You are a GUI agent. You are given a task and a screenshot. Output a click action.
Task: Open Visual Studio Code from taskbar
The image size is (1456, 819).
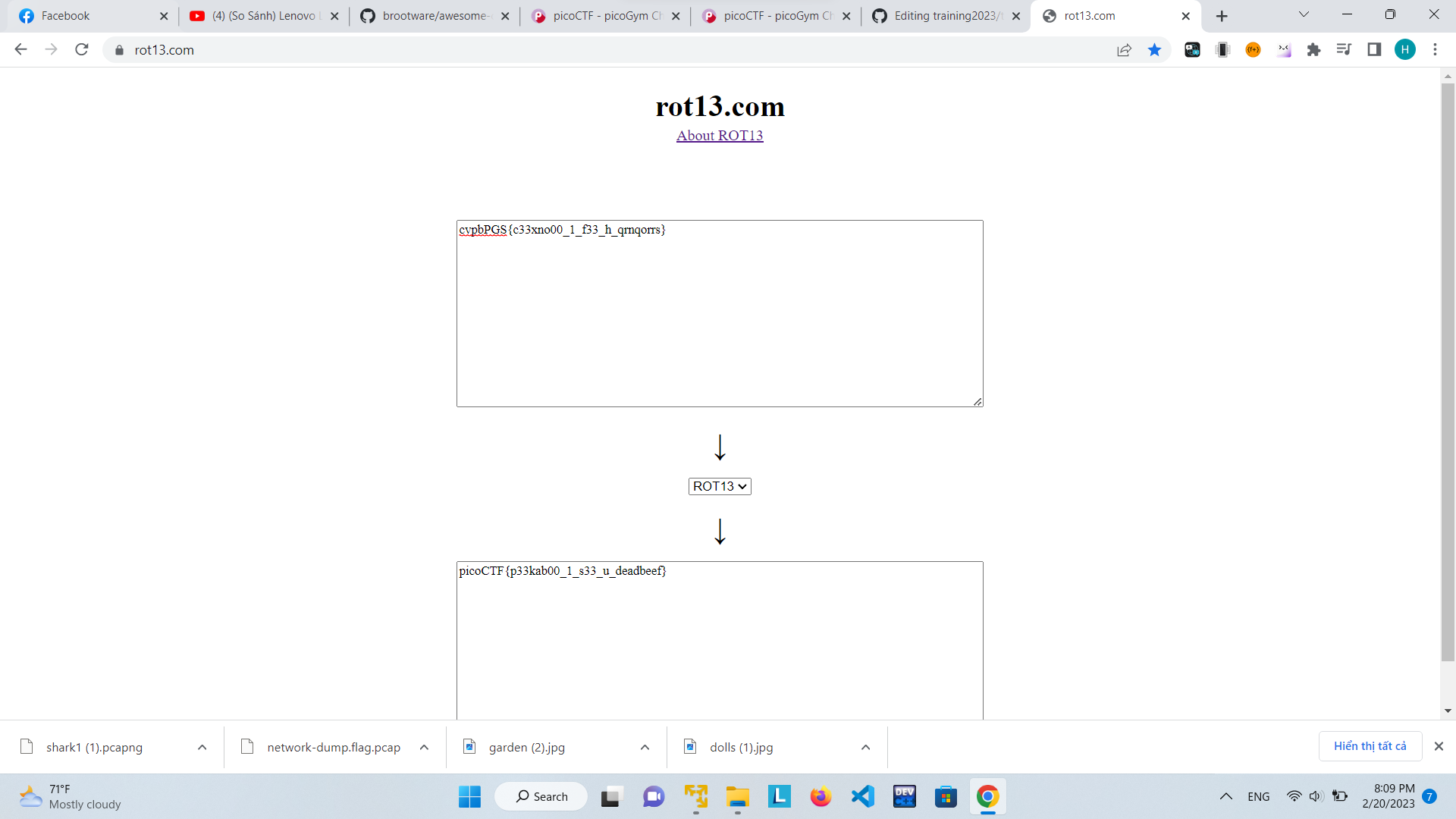coord(862,796)
